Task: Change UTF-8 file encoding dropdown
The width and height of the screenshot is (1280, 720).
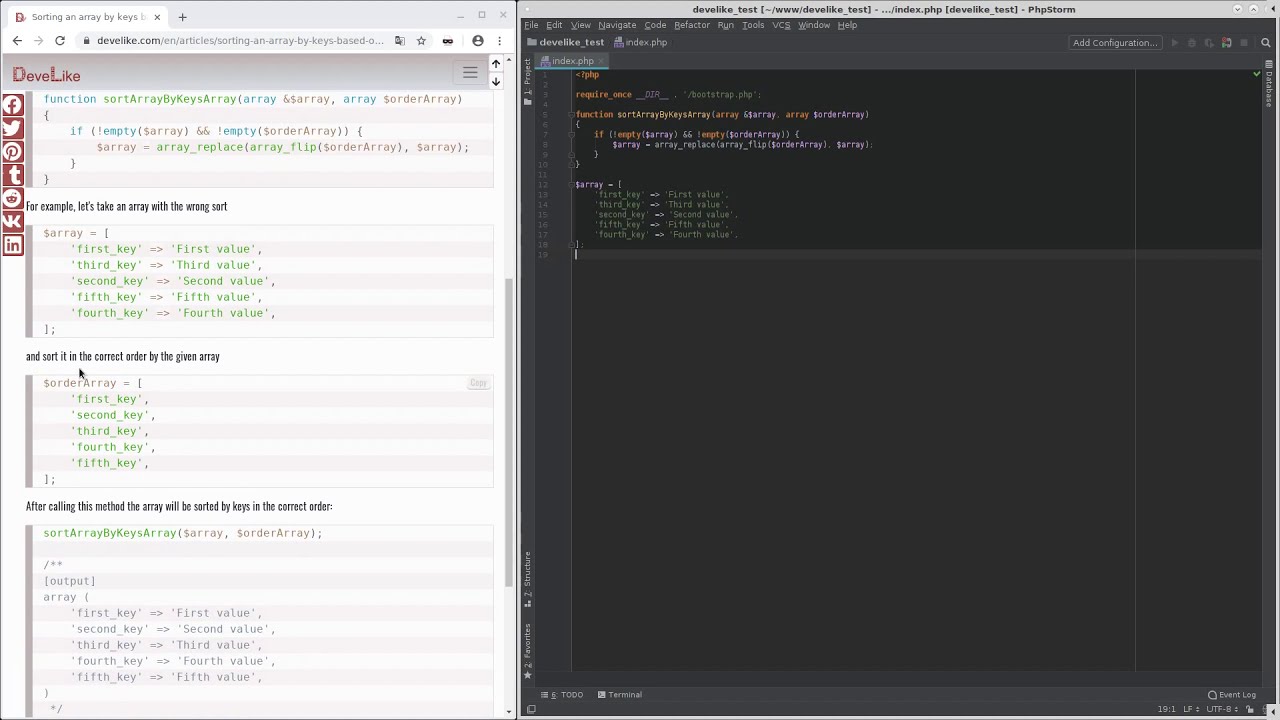Action: tap(1224, 709)
